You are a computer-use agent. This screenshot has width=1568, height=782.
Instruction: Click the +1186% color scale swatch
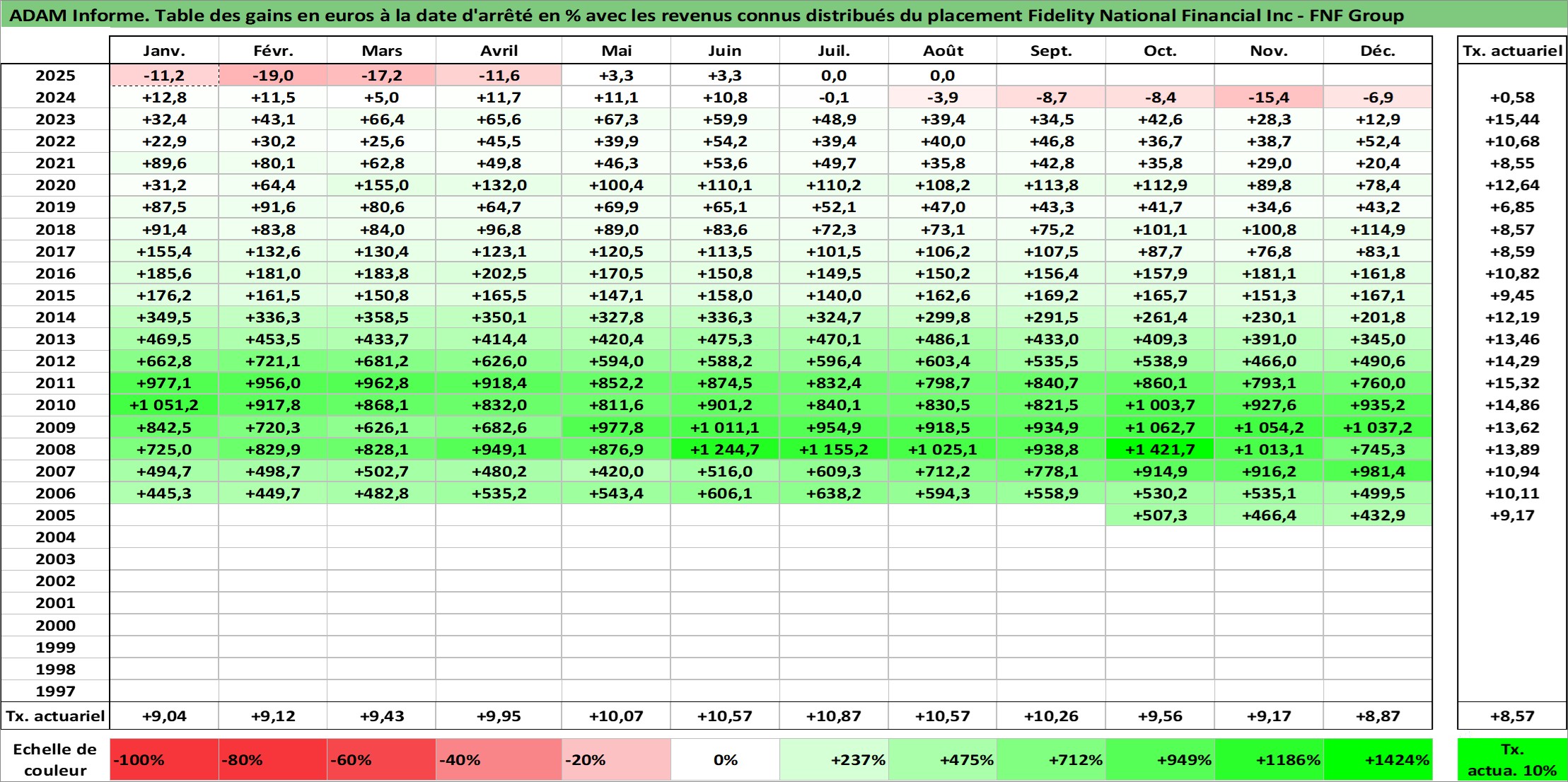pyautogui.click(x=1269, y=760)
